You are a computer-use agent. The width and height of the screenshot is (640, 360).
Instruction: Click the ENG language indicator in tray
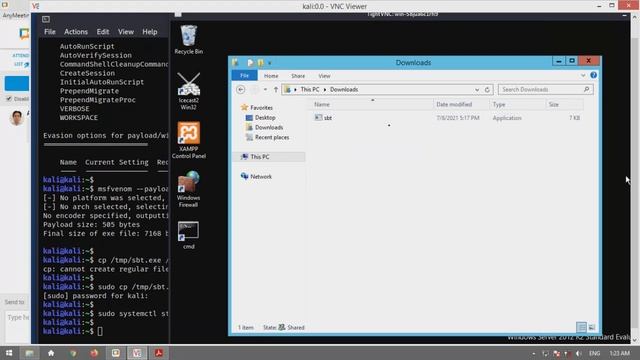point(595,353)
